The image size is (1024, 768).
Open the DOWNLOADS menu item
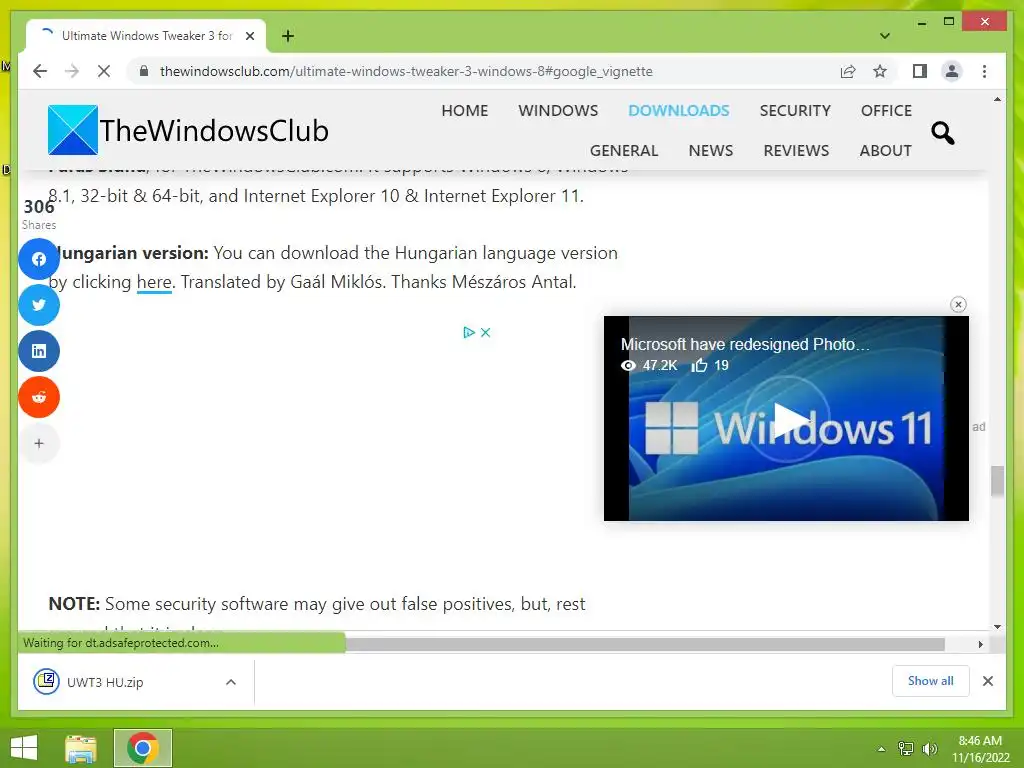pyautogui.click(x=679, y=110)
